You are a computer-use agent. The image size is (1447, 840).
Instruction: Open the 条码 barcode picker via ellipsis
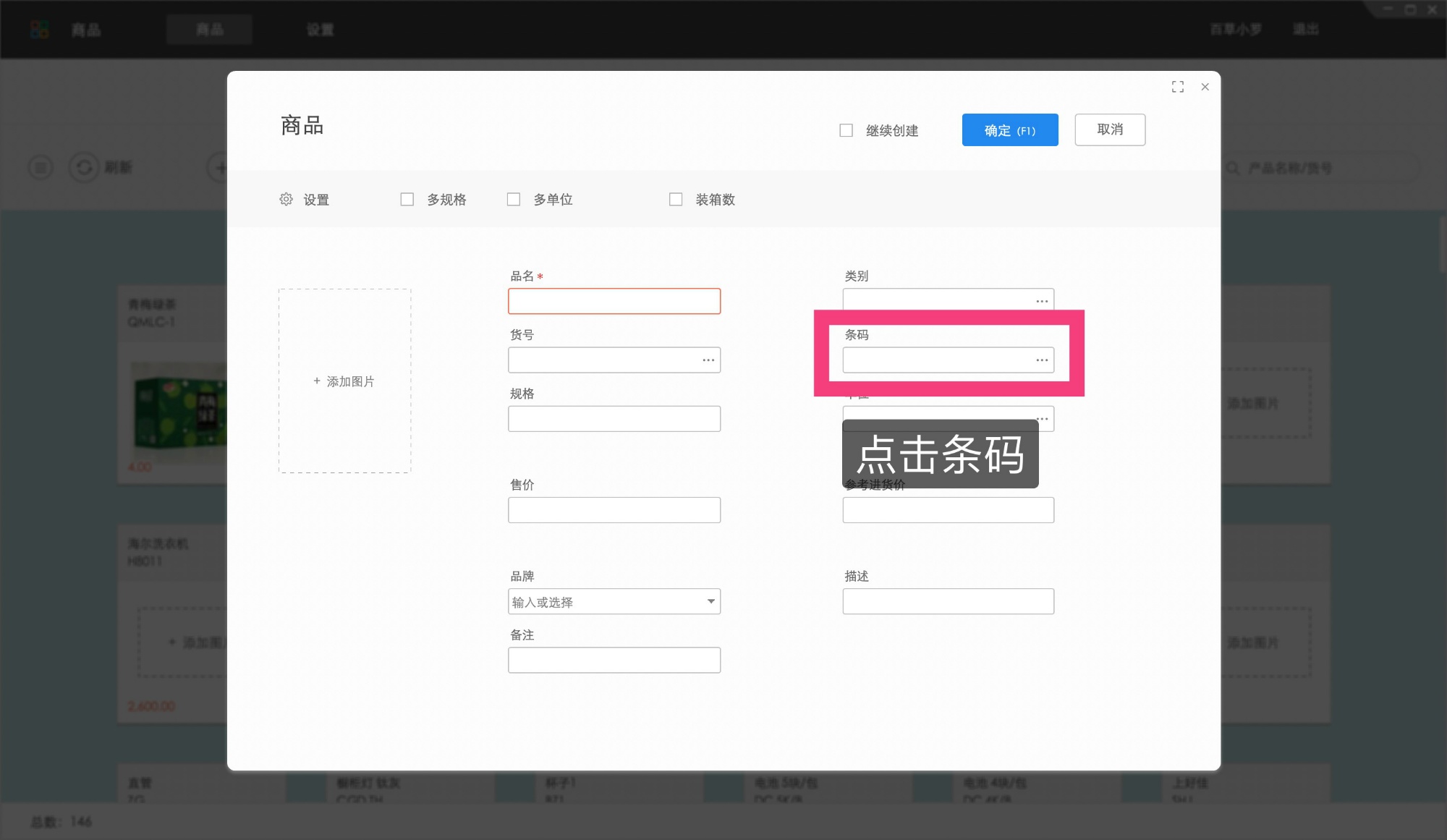1042,360
